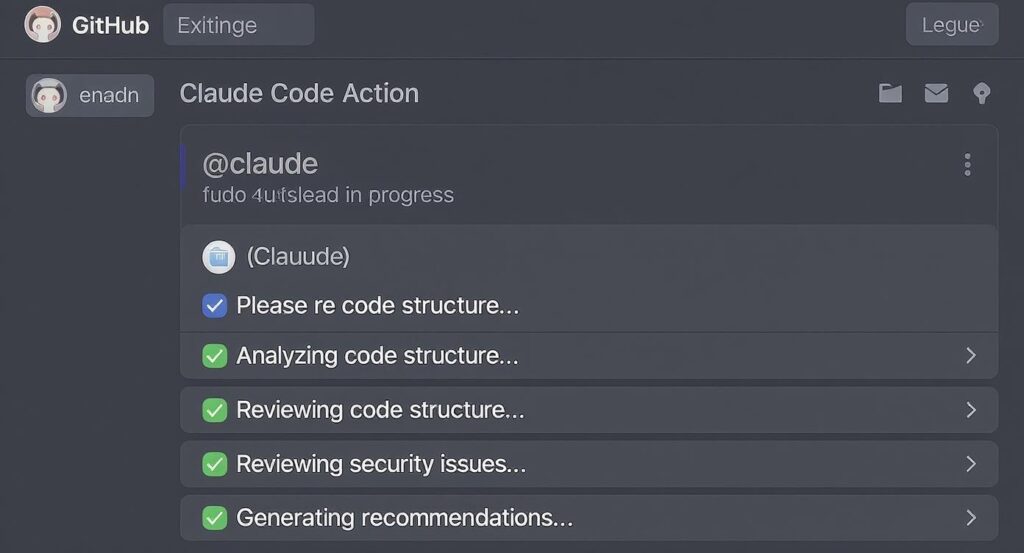The height and width of the screenshot is (553, 1024).
Task: Click the 'Claude Code Action' title
Action: pos(299,93)
